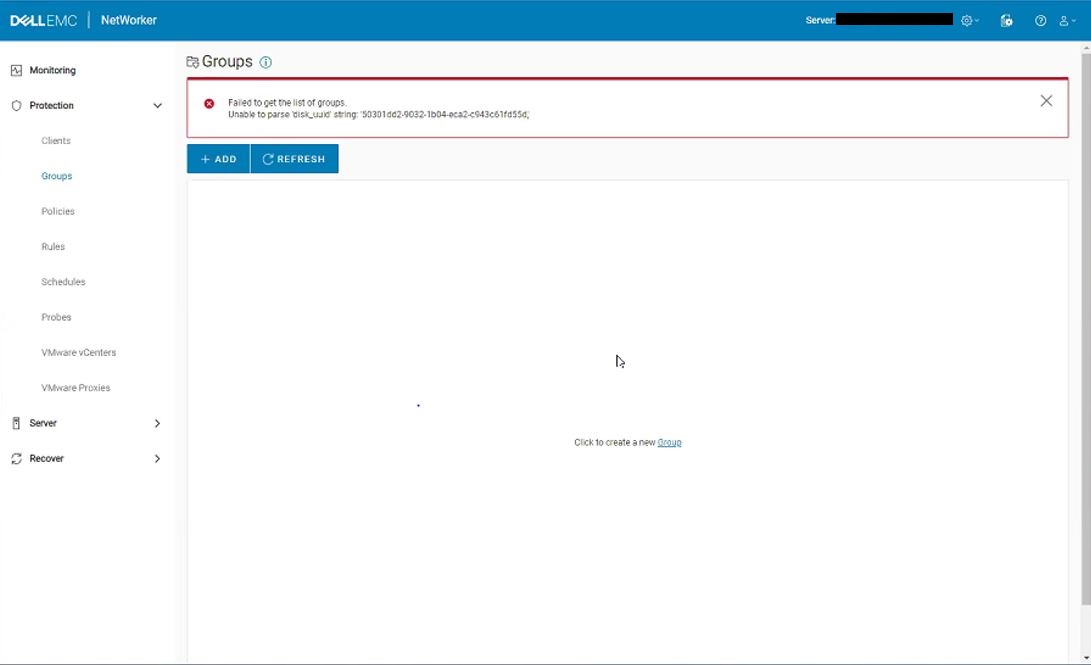
Task: Dismiss the failed groups error message
Action: [1046, 100]
